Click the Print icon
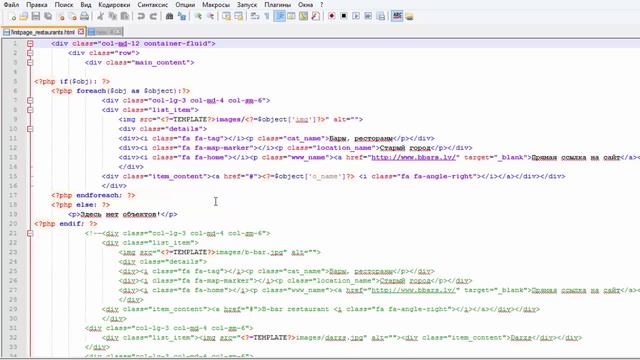The image size is (640, 360). click(x=84, y=16)
